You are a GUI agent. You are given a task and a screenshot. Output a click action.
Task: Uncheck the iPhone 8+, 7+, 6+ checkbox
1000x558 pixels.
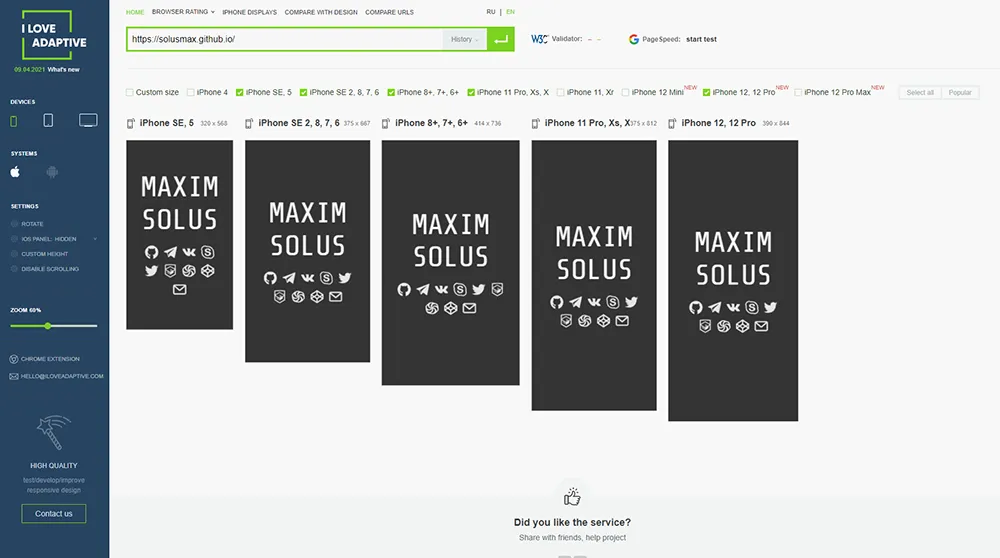pyautogui.click(x=391, y=92)
